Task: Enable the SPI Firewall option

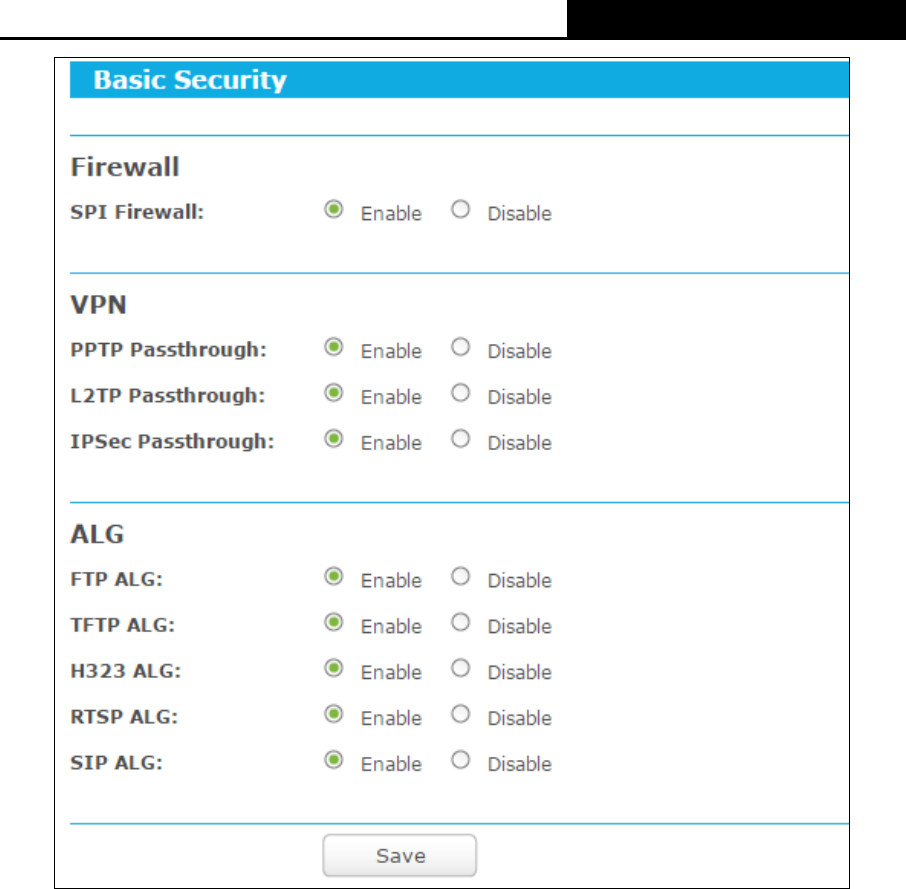Action: (x=333, y=209)
